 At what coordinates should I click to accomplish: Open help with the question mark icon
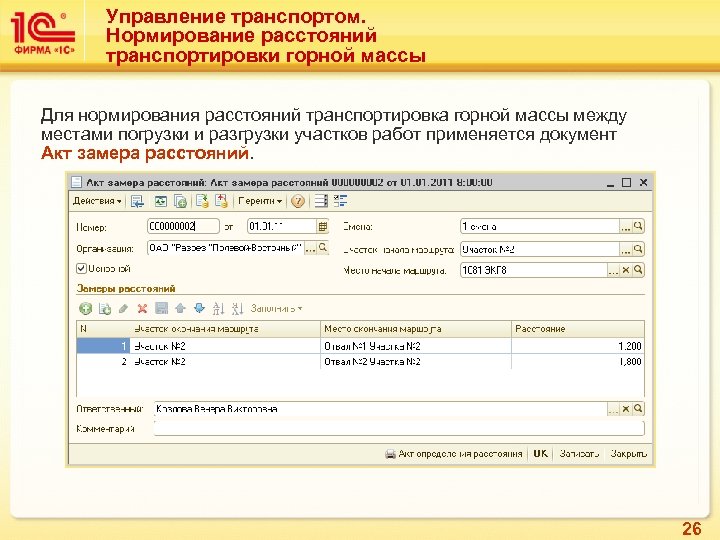click(x=298, y=201)
